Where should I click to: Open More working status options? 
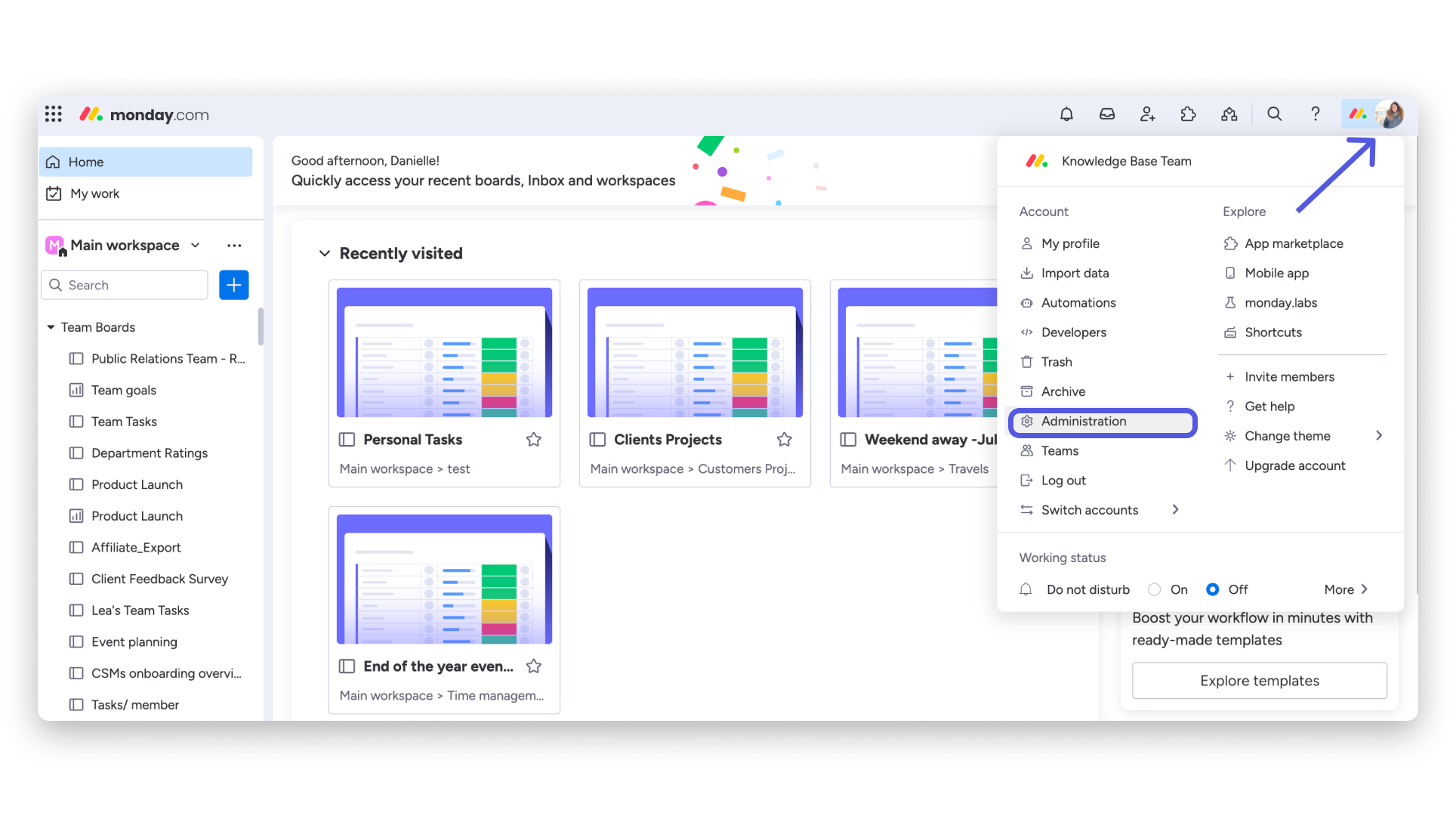pos(1346,589)
